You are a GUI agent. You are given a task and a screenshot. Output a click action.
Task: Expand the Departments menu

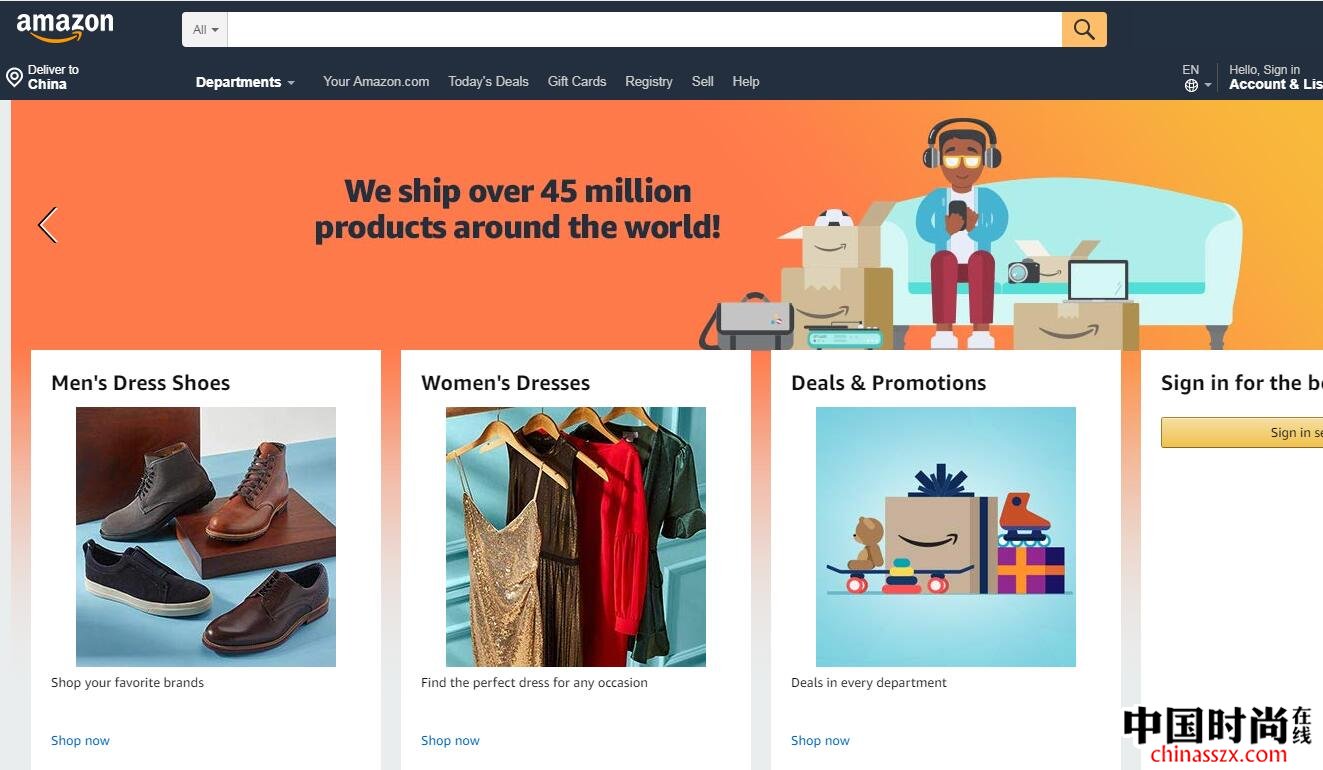[x=245, y=82]
